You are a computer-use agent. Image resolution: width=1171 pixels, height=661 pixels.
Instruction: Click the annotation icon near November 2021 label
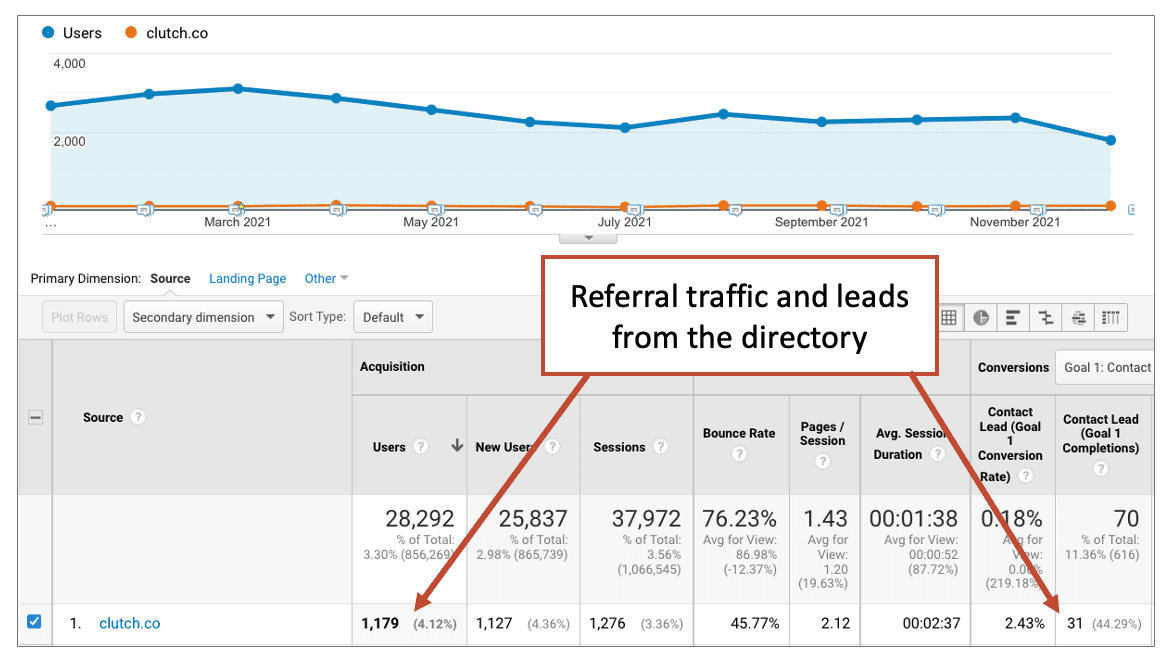coord(1037,211)
